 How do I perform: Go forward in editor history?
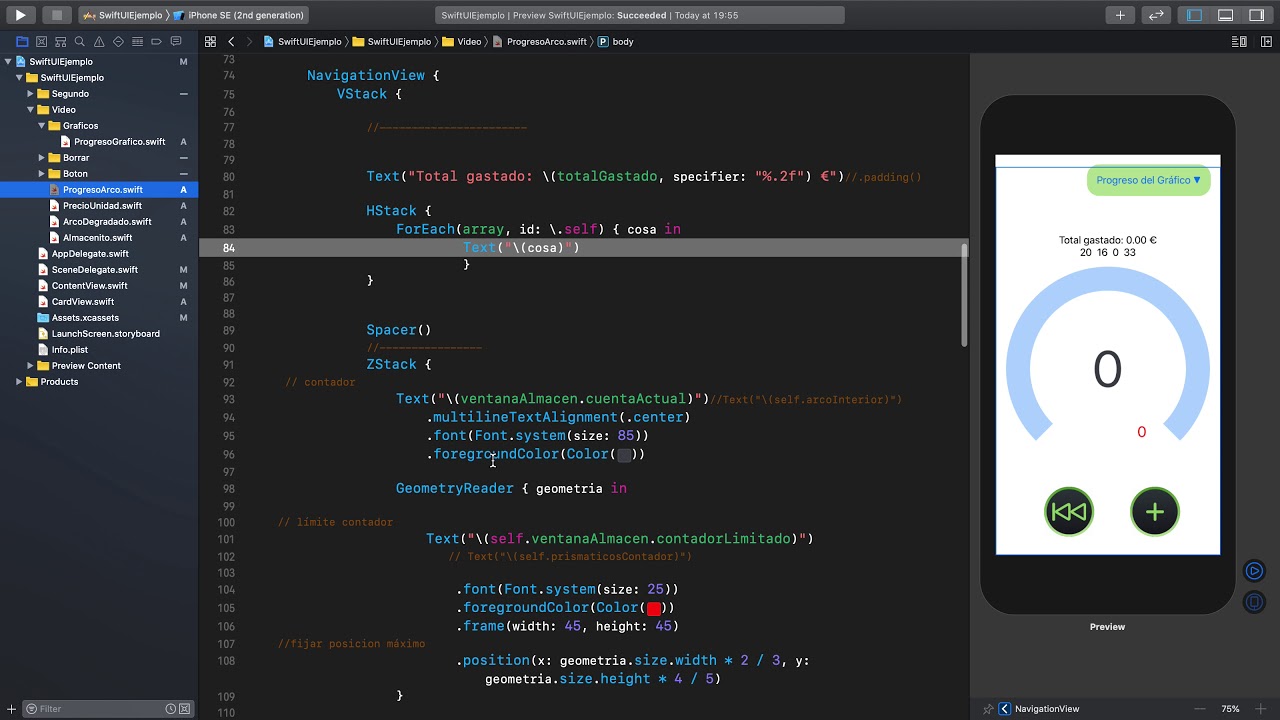[x=250, y=42]
